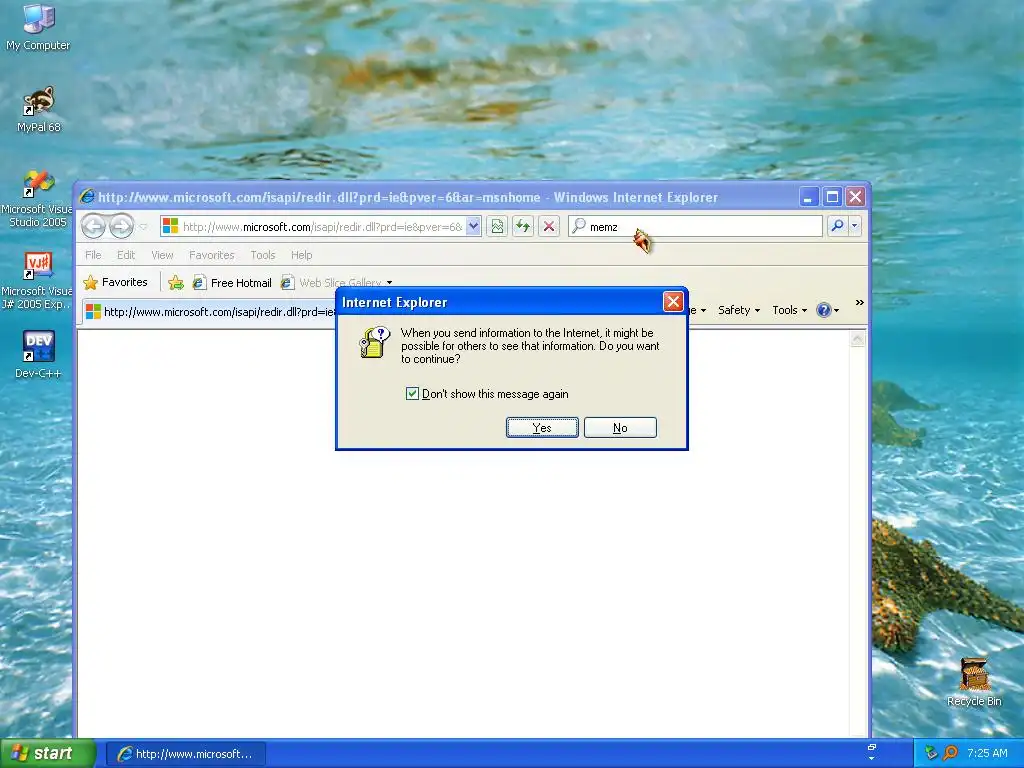Open the File menu

93,255
